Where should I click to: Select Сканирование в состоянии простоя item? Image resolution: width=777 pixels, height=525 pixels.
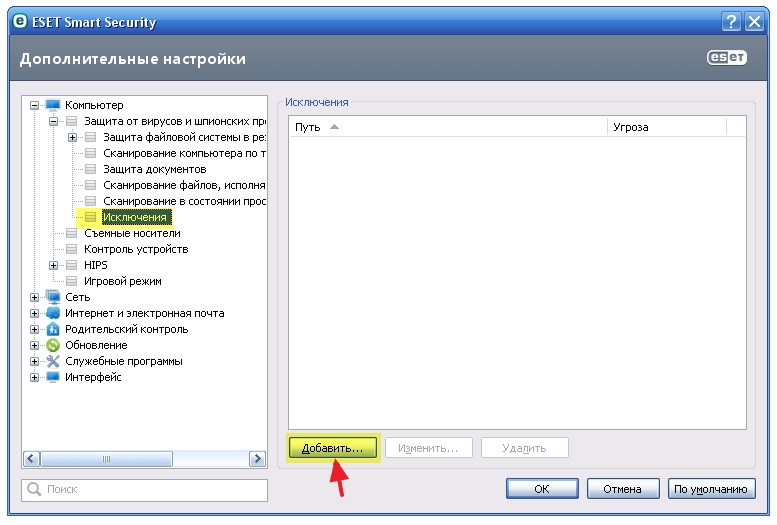point(184,201)
